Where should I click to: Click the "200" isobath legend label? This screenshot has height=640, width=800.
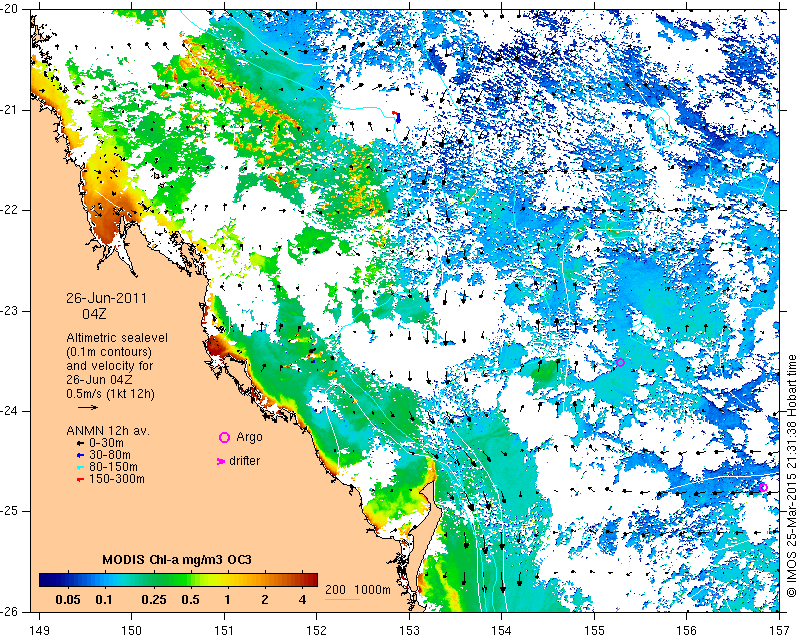335,589
